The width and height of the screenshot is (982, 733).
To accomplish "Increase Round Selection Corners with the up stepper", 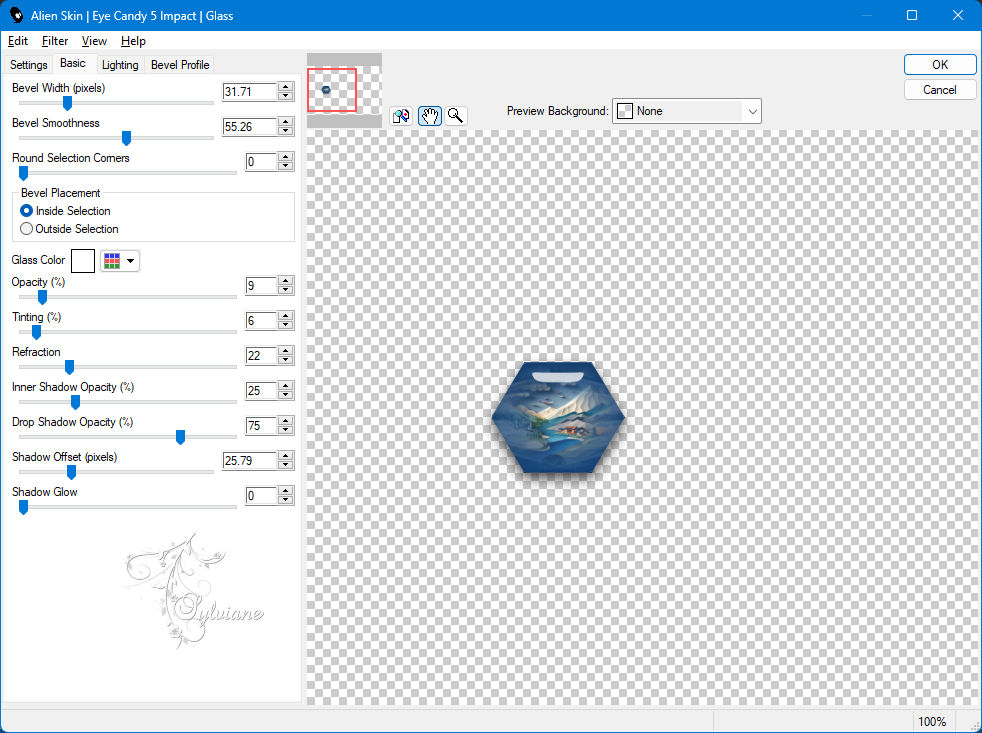I will [x=286, y=157].
